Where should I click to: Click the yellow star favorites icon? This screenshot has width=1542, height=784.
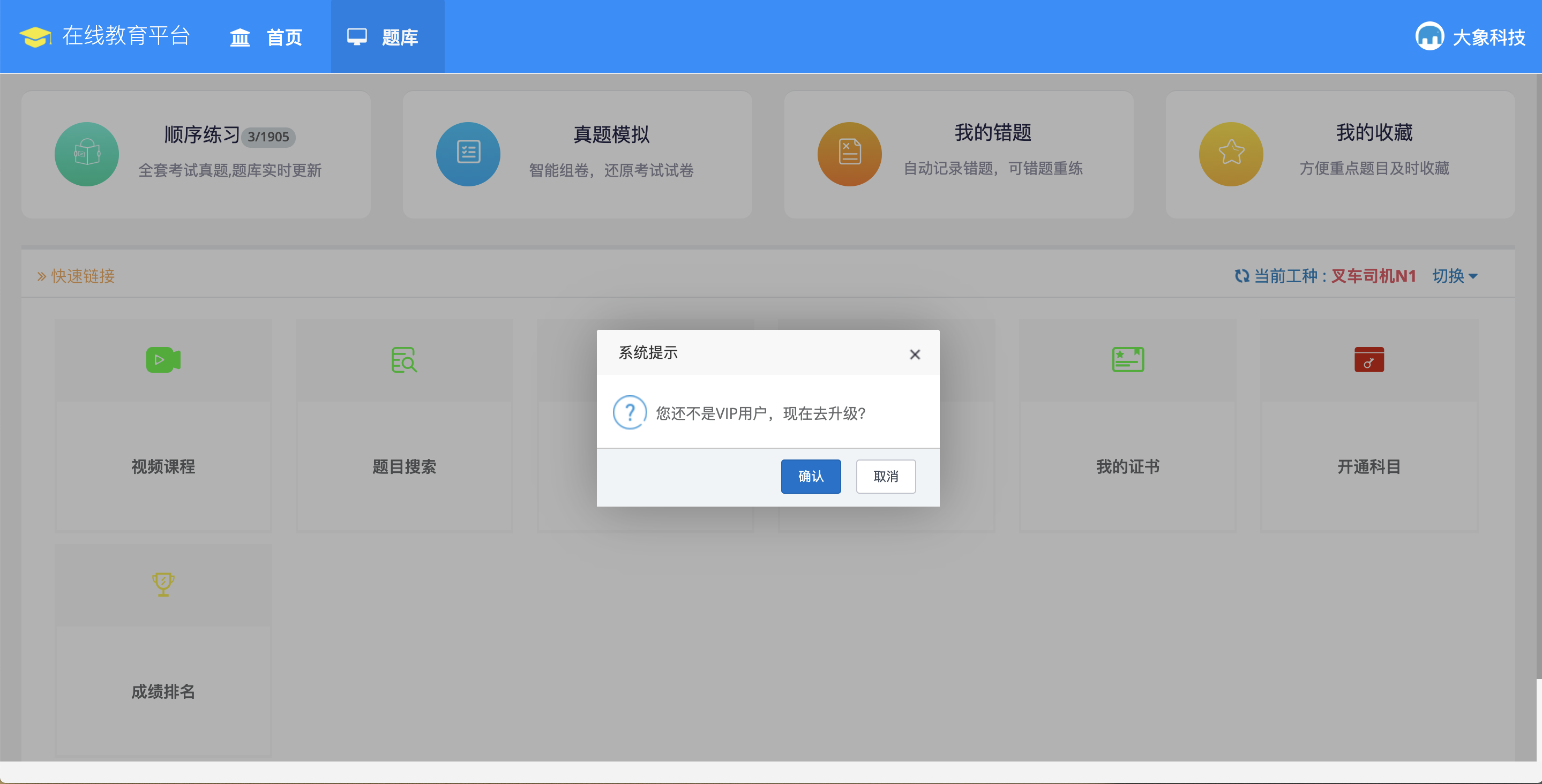tap(1231, 154)
